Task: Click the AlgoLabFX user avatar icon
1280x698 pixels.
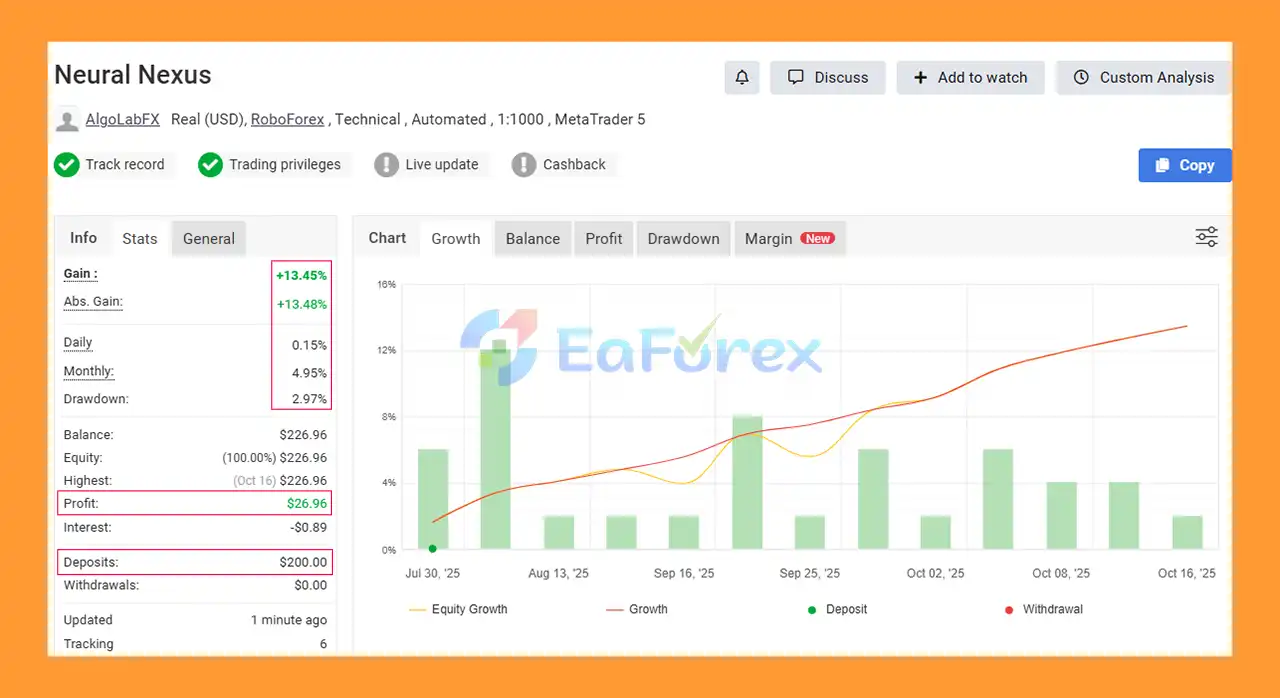Action: [67, 120]
